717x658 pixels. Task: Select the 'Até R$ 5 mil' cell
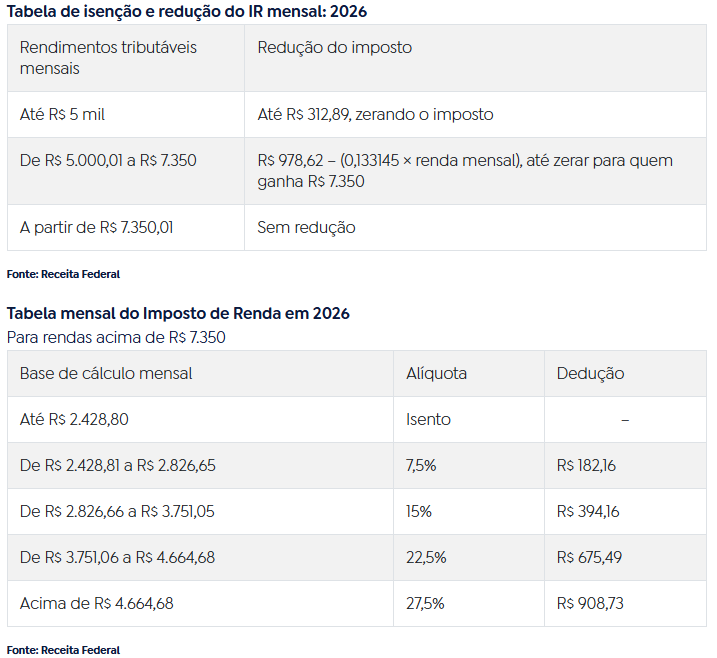[62, 114]
